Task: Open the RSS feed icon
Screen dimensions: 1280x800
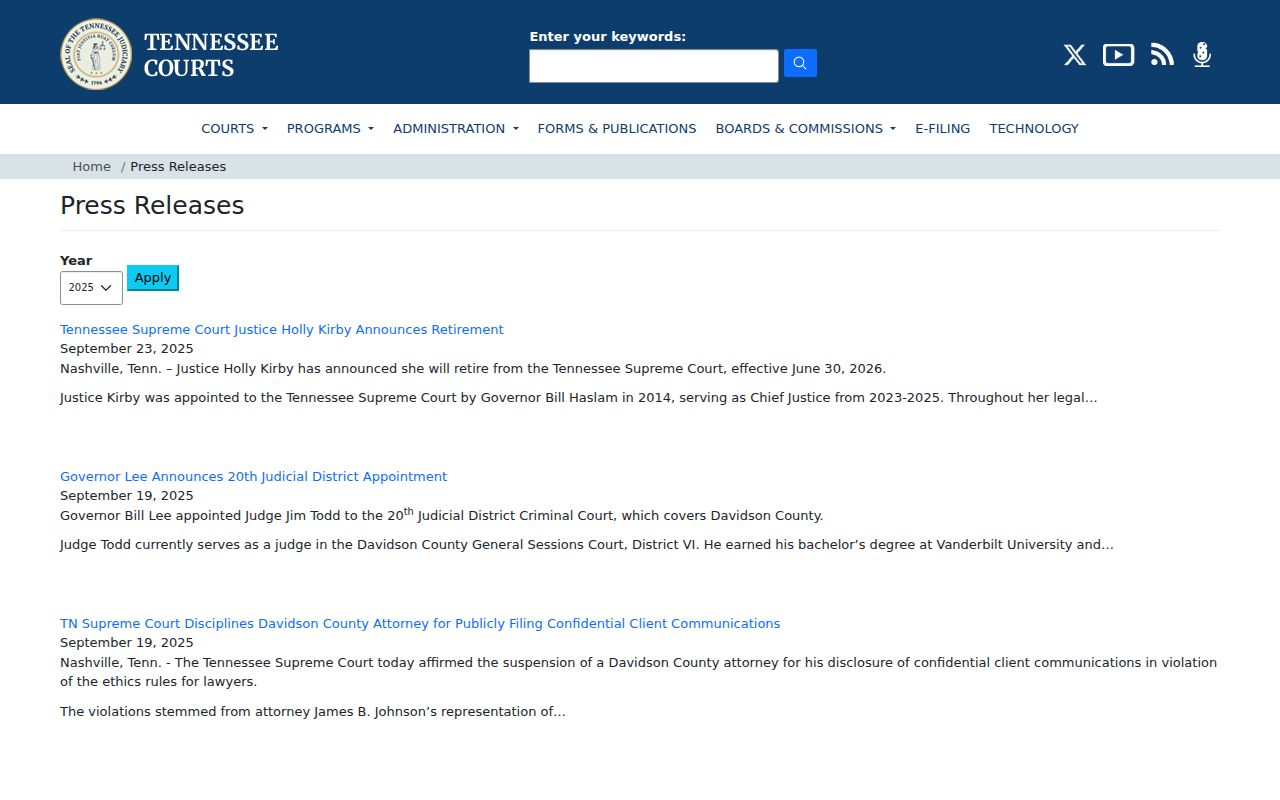Action: [1162, 55]
